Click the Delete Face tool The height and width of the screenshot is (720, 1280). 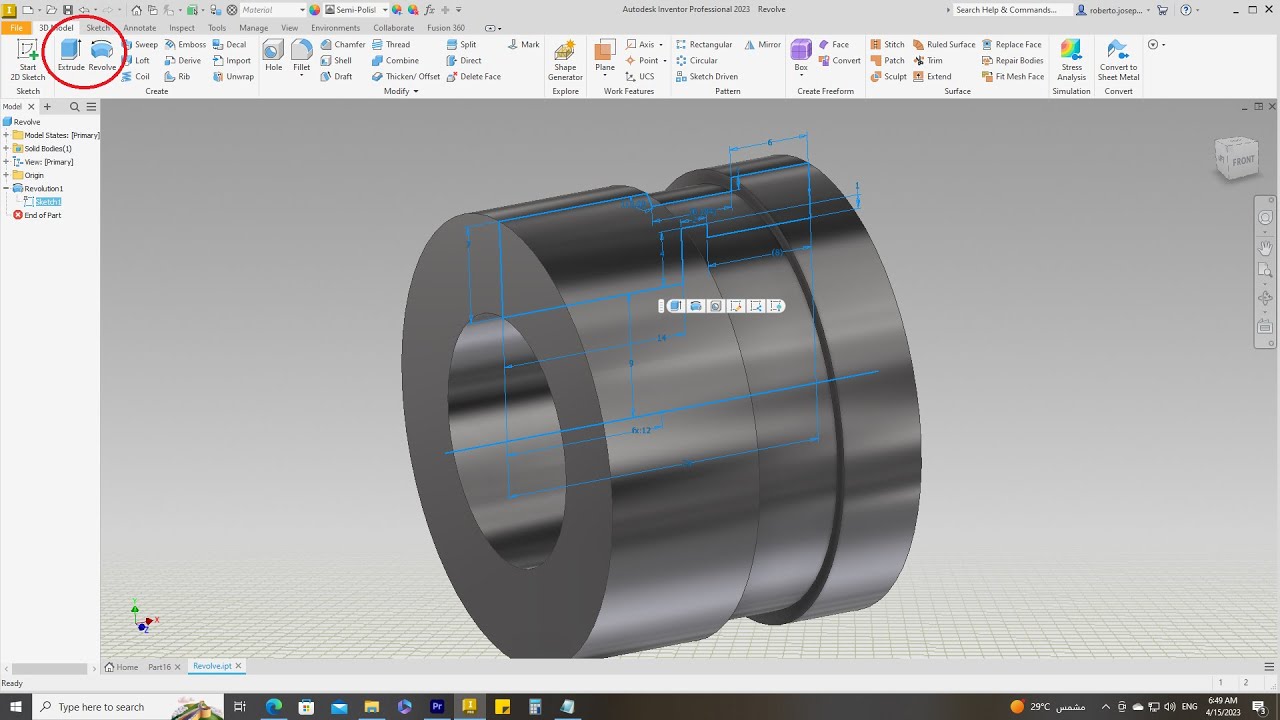point(473,77)
